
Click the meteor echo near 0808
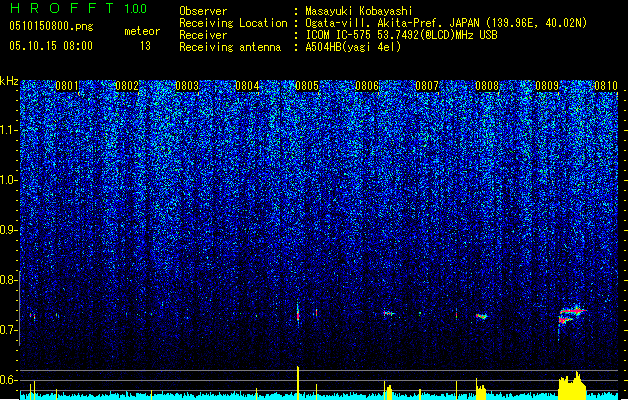point(481,317)
